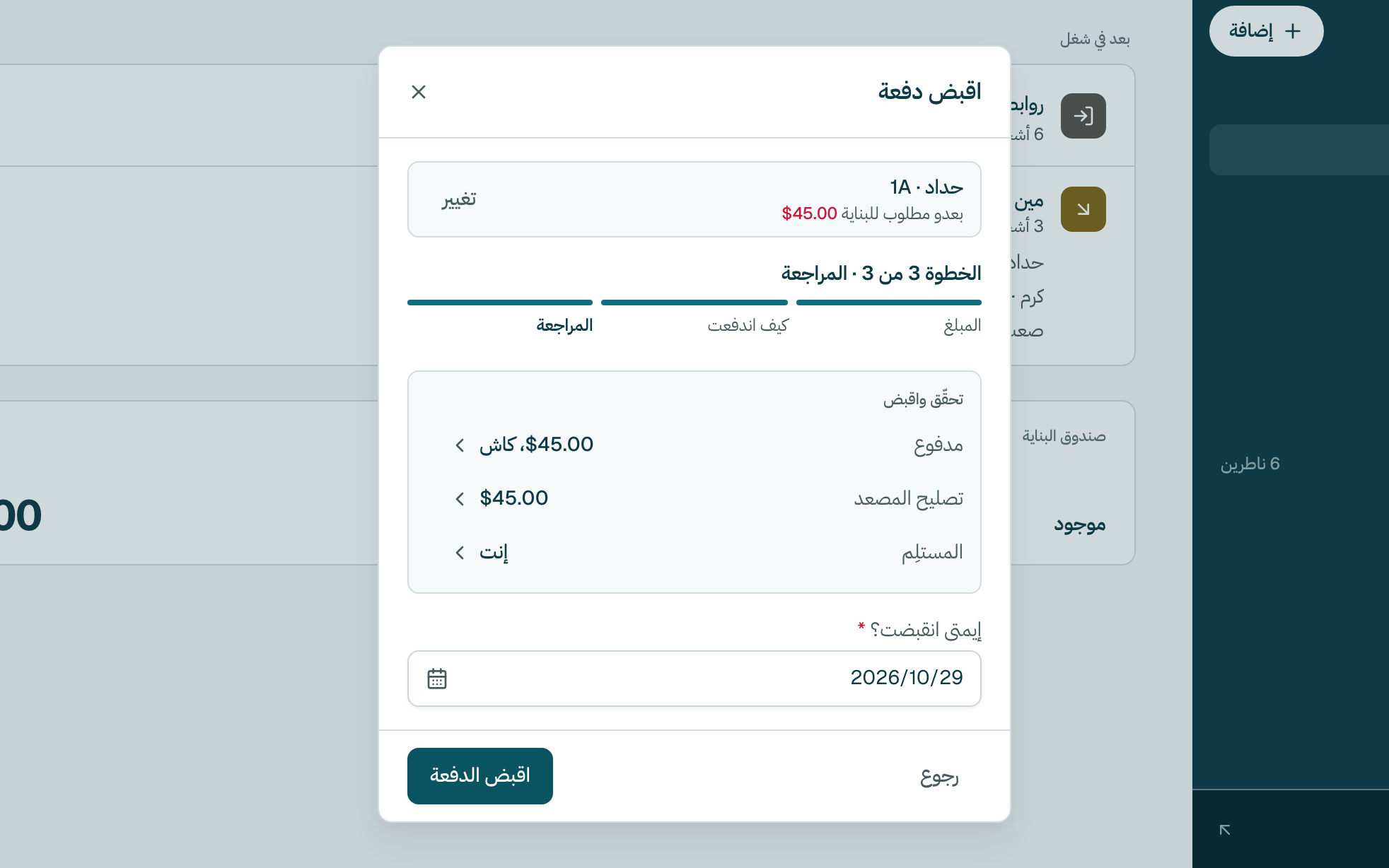Select the المراجعة step tab
Image resolution: width=1389 pixels, height=868 pixels.
[564, 325]
